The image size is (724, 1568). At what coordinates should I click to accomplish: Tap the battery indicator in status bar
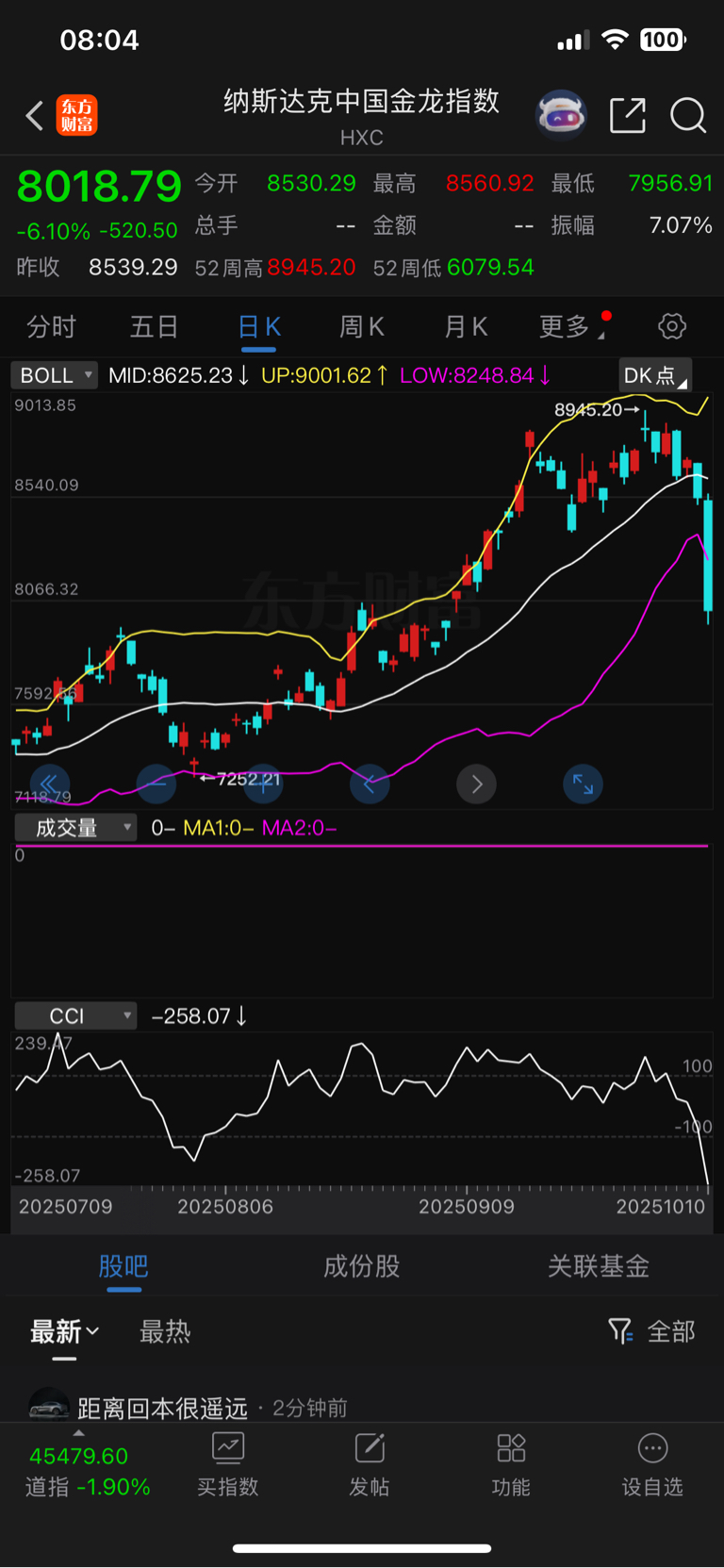pyautogui.click(x=663, y=40)
